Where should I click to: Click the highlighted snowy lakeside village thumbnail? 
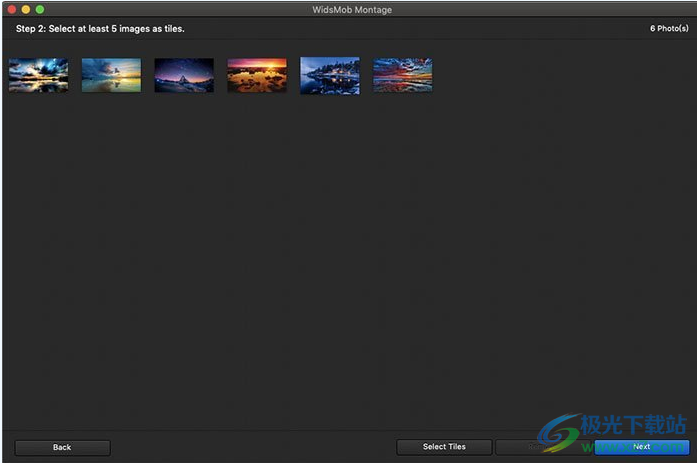coord(330,75)
